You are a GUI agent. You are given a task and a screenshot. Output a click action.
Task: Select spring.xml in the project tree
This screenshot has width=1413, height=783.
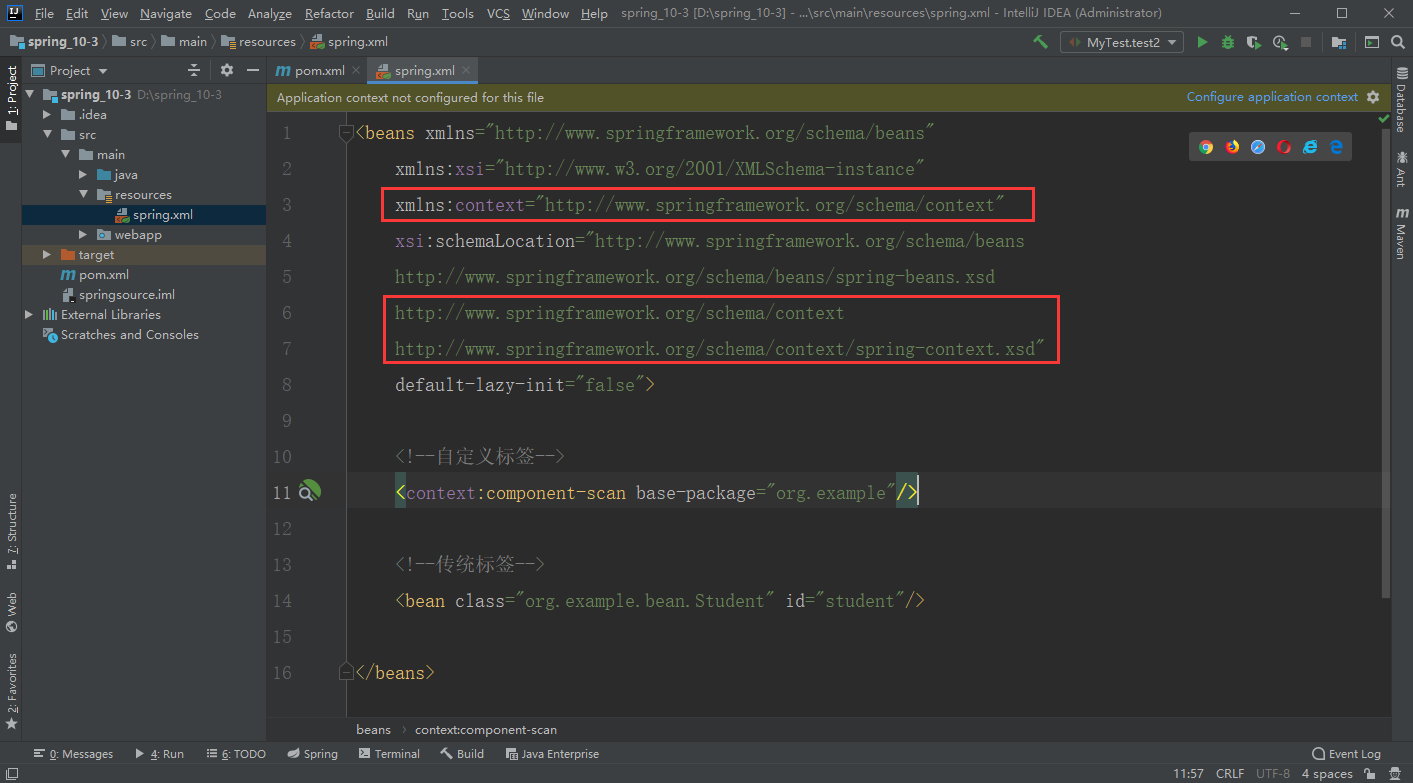coord(154,214)
